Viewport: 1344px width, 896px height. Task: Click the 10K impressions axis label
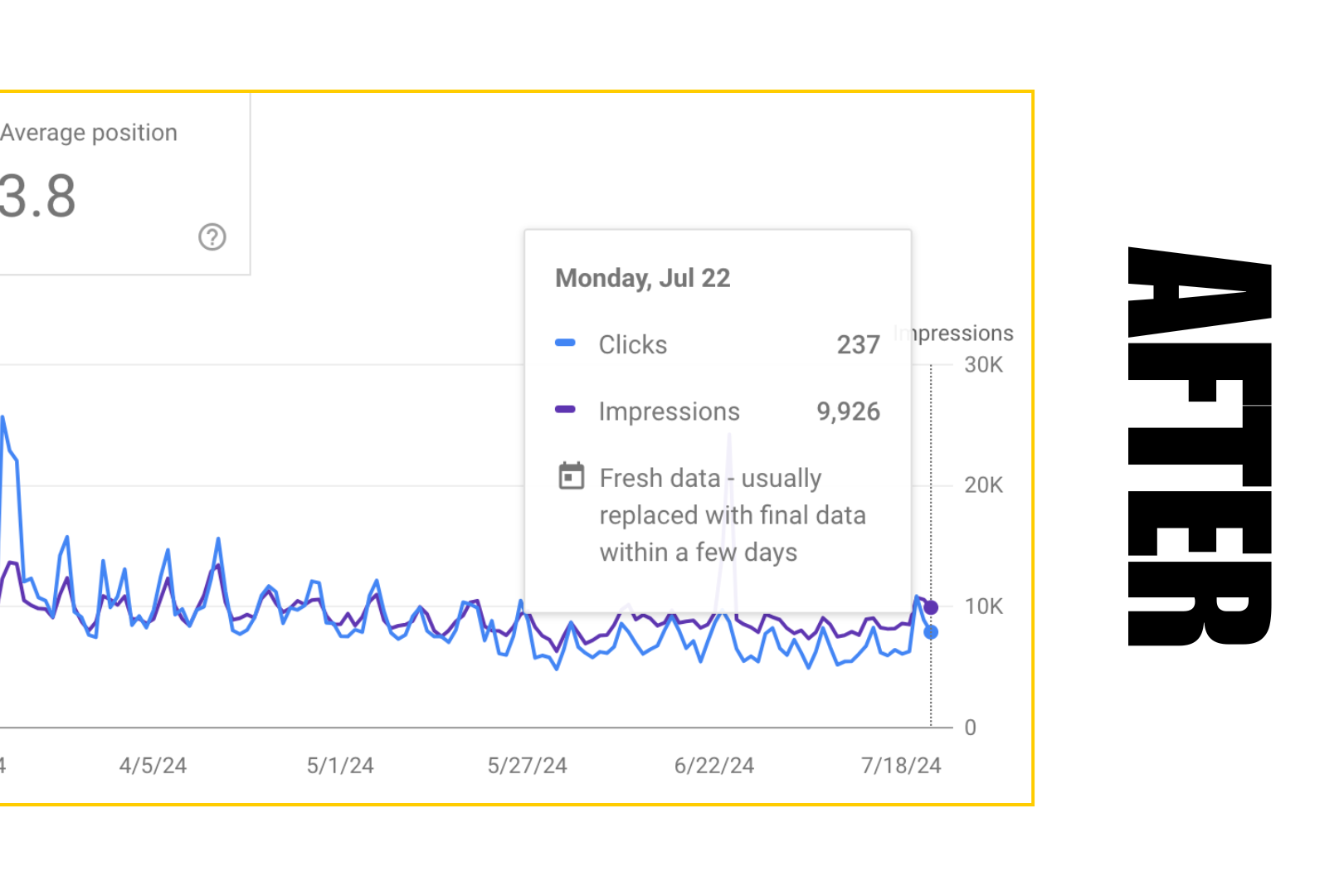(984, 606)
